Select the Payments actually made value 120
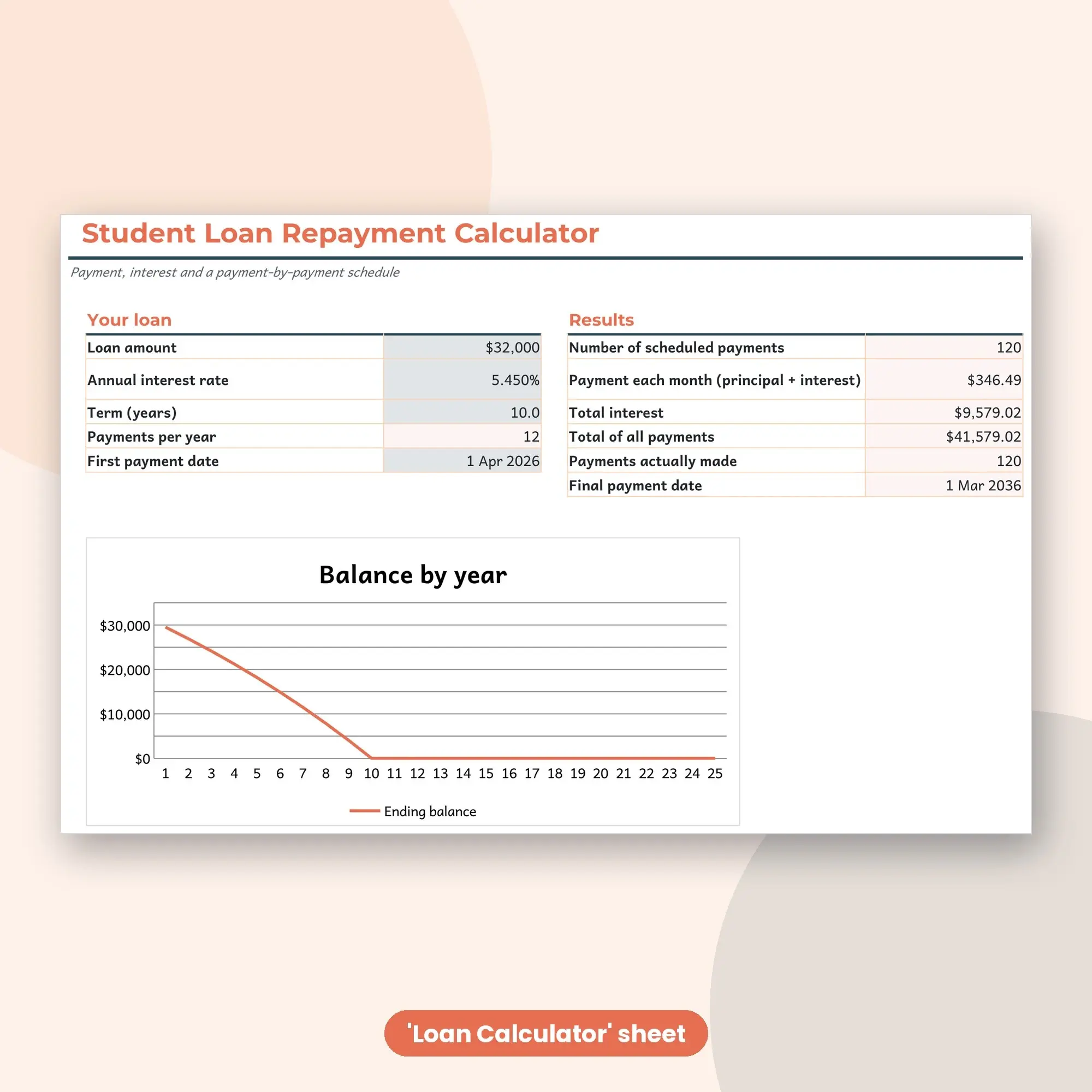This screenshot has width=1092, height=1092. (943, 461)
